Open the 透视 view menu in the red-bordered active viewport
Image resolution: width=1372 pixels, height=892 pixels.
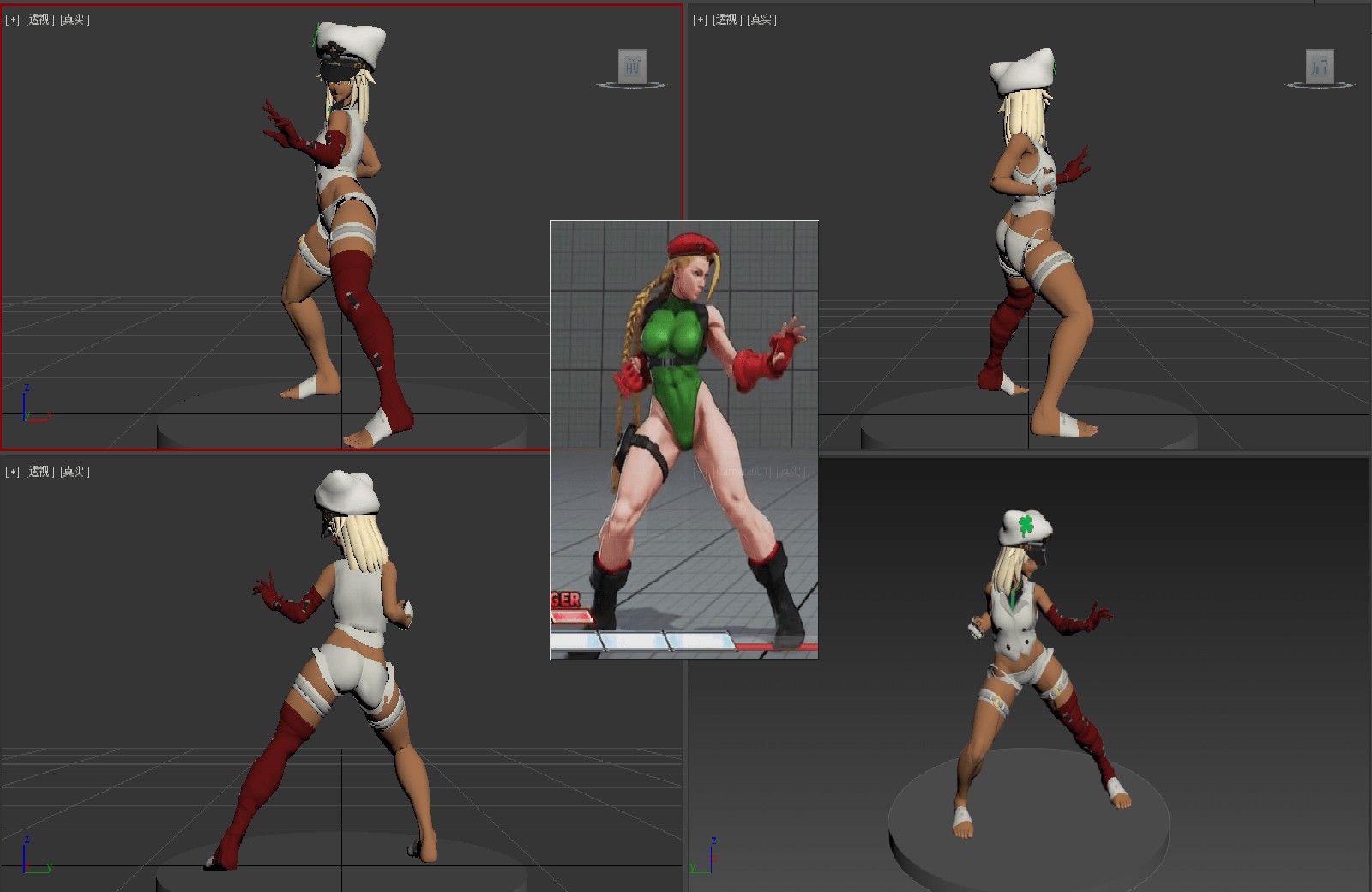tap(39, 20)
